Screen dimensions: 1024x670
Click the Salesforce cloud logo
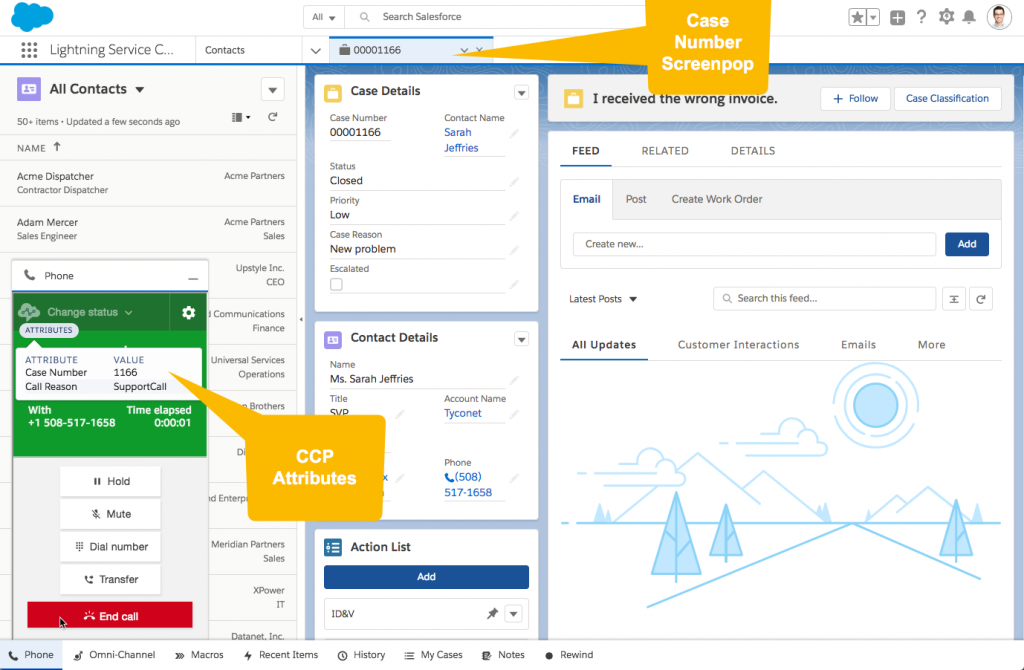(32, 17)
